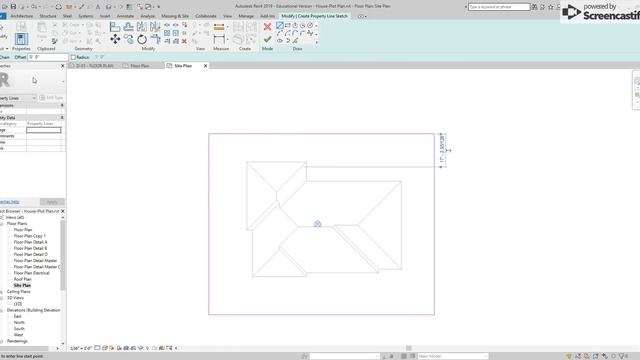Select the Spline draw tool
This screenshot has height=360, width=640.
coord(310,33)
